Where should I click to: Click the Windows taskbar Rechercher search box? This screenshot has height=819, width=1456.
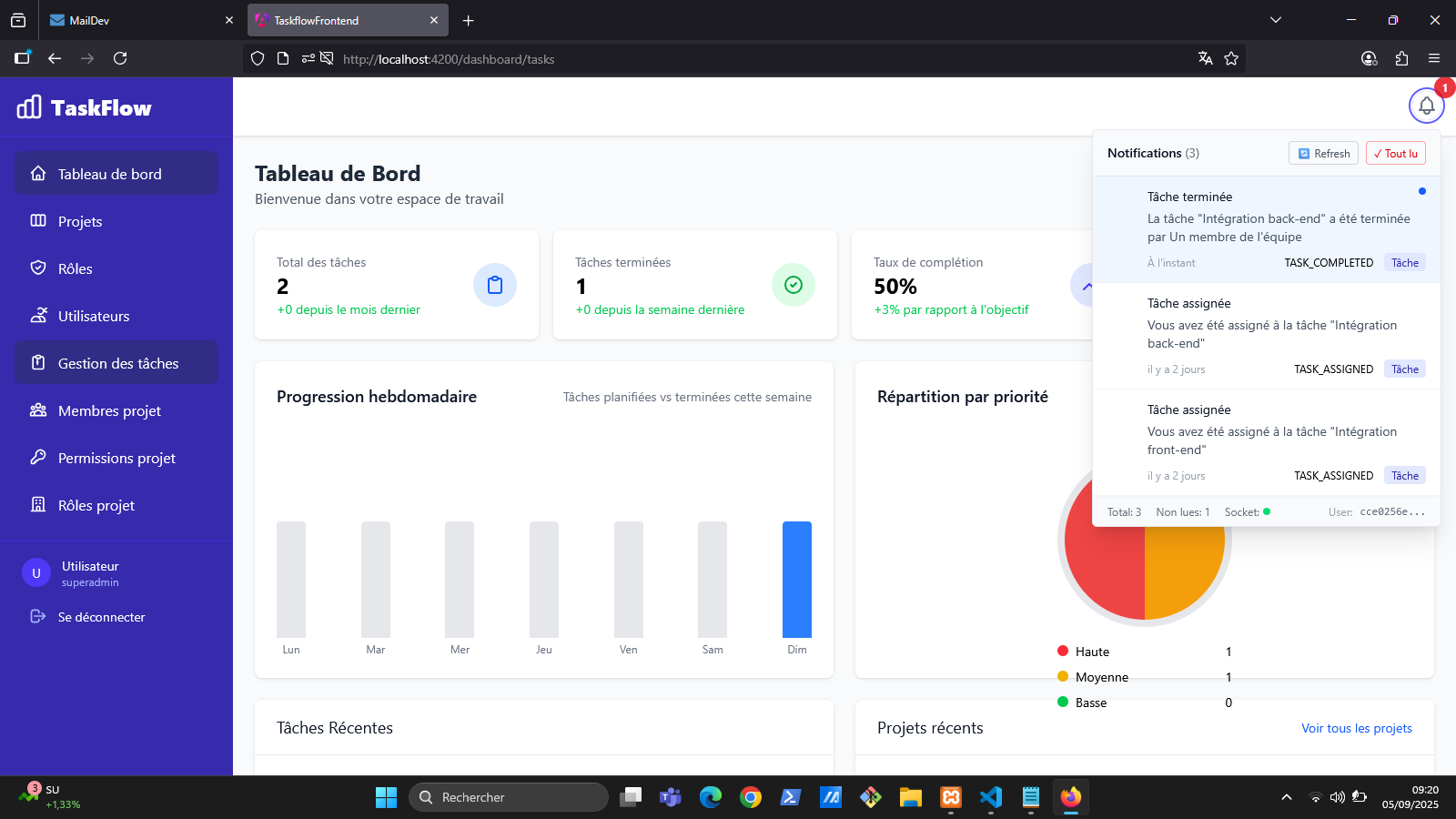[x=508, y=797]
